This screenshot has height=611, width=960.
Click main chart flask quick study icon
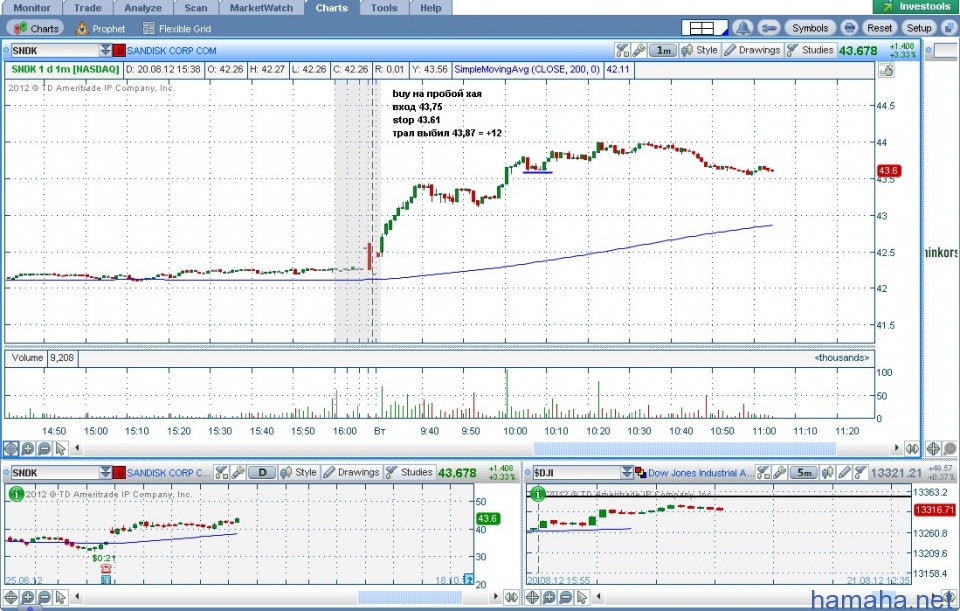[622, 50]
